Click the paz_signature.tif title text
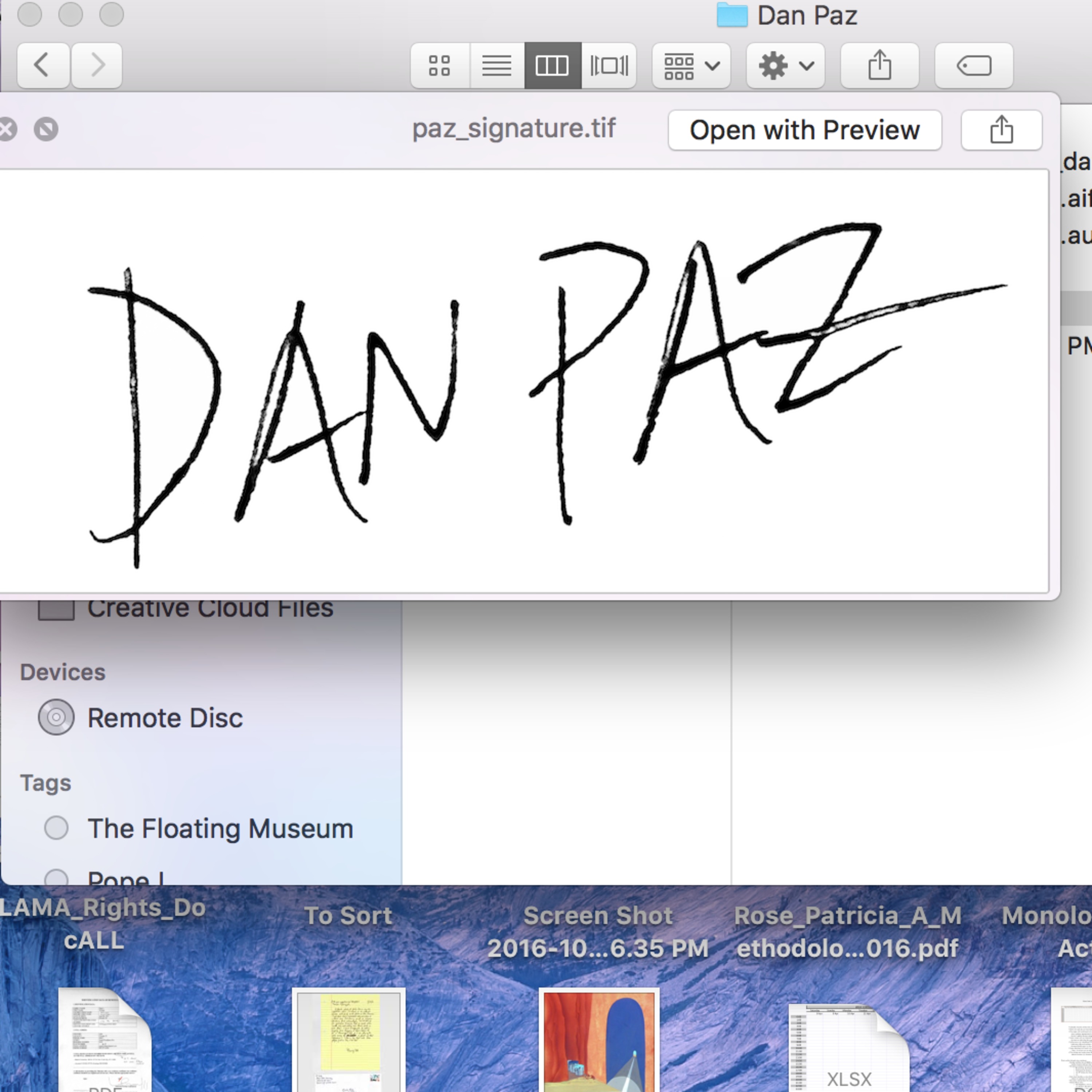 pyautogui.click(x=514, y=128)
